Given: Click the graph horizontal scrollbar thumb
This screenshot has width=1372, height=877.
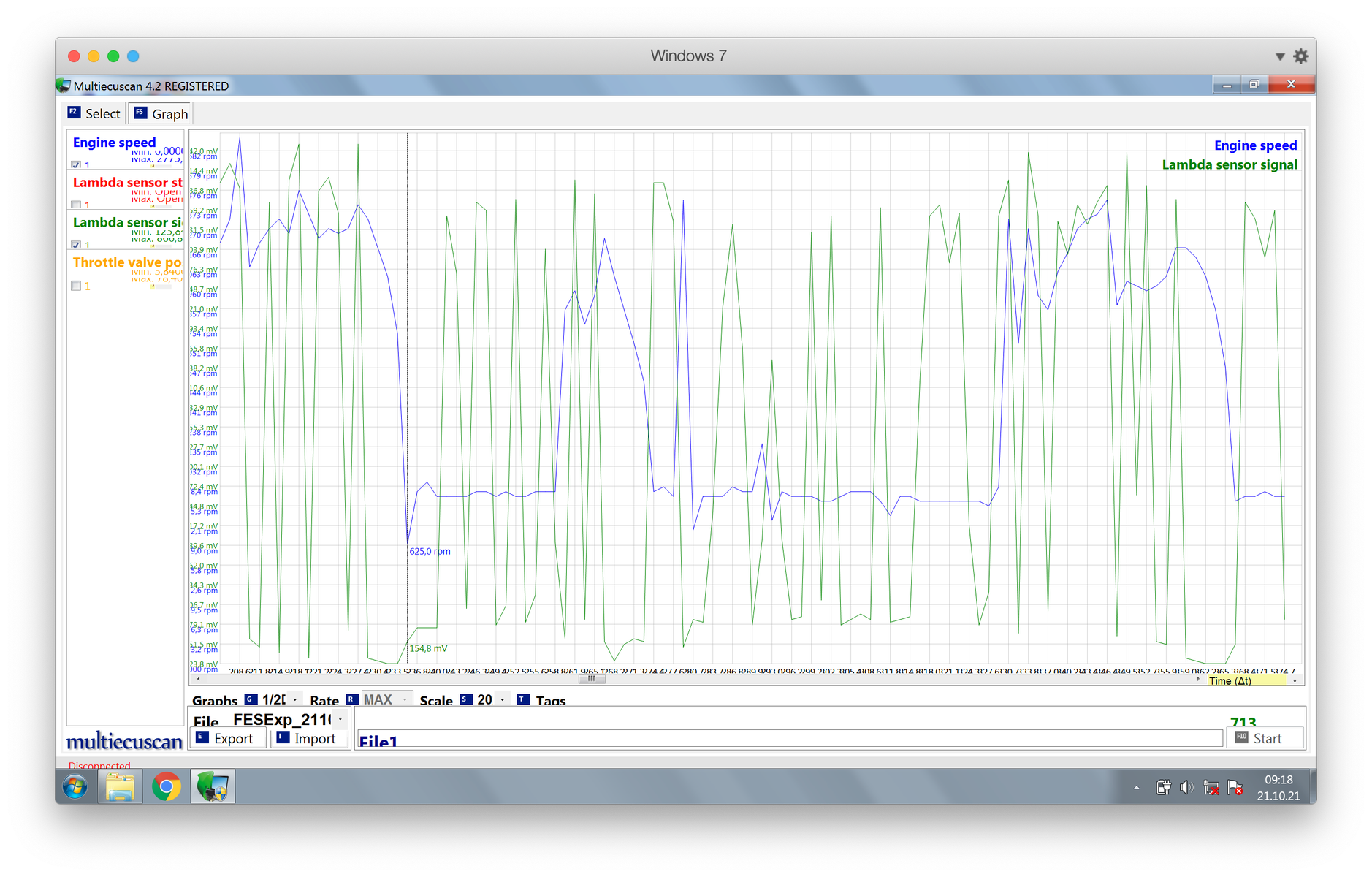Looking at the screenshot, I should 592,679.
